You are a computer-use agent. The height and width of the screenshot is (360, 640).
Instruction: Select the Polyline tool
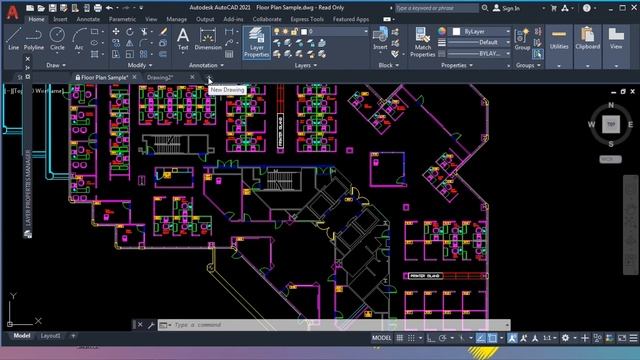33,39
